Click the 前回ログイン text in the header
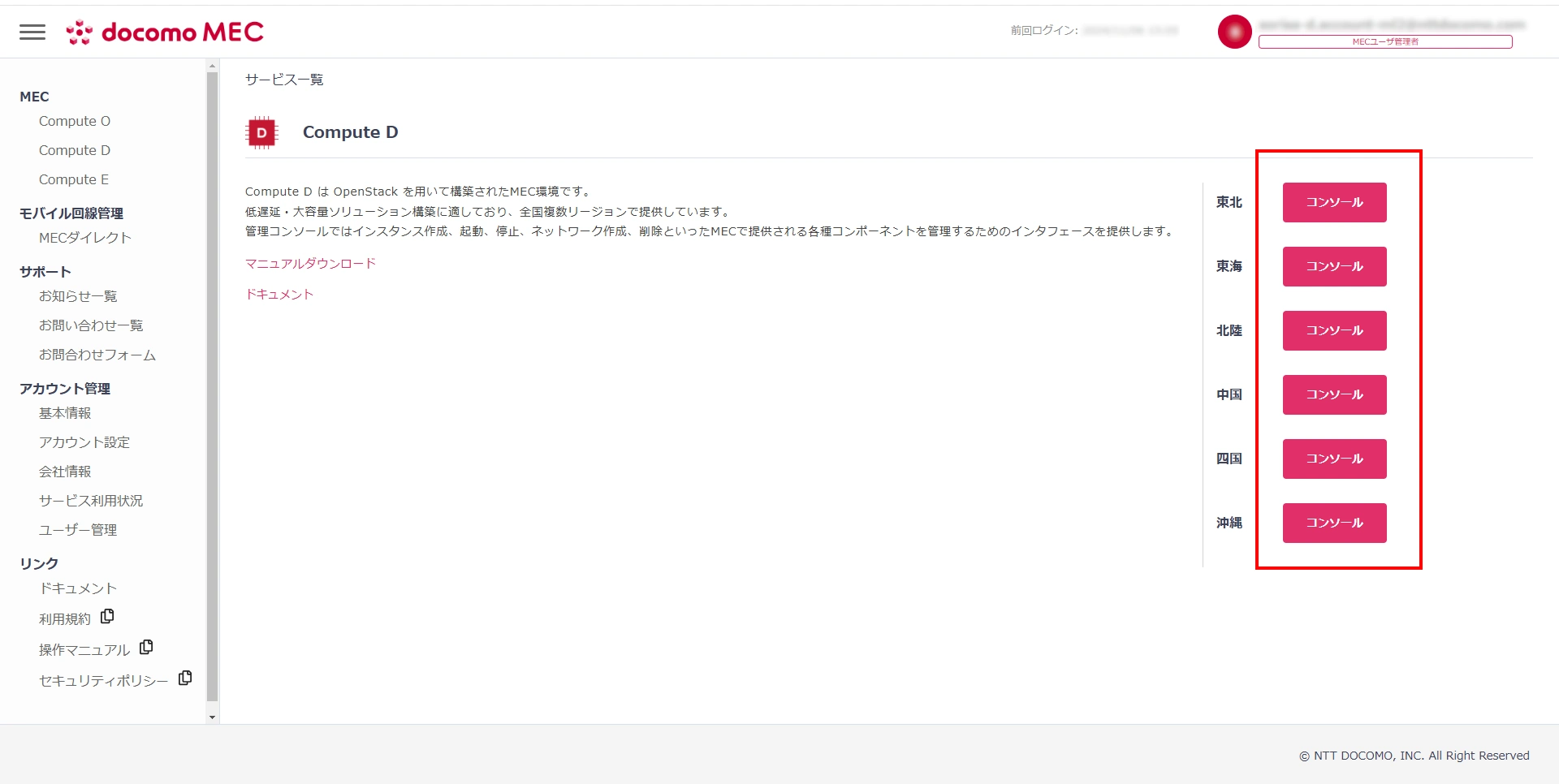The image size is (1559, 784). click(x=1044, y=30)
